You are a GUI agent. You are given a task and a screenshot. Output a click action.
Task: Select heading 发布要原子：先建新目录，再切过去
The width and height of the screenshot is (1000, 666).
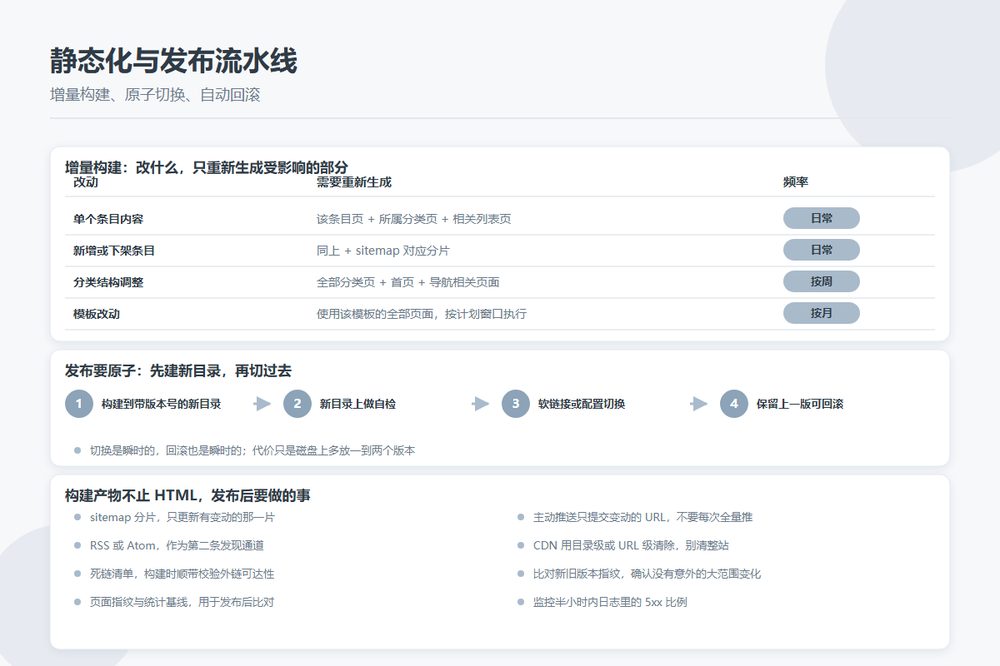tap(178, 371)
